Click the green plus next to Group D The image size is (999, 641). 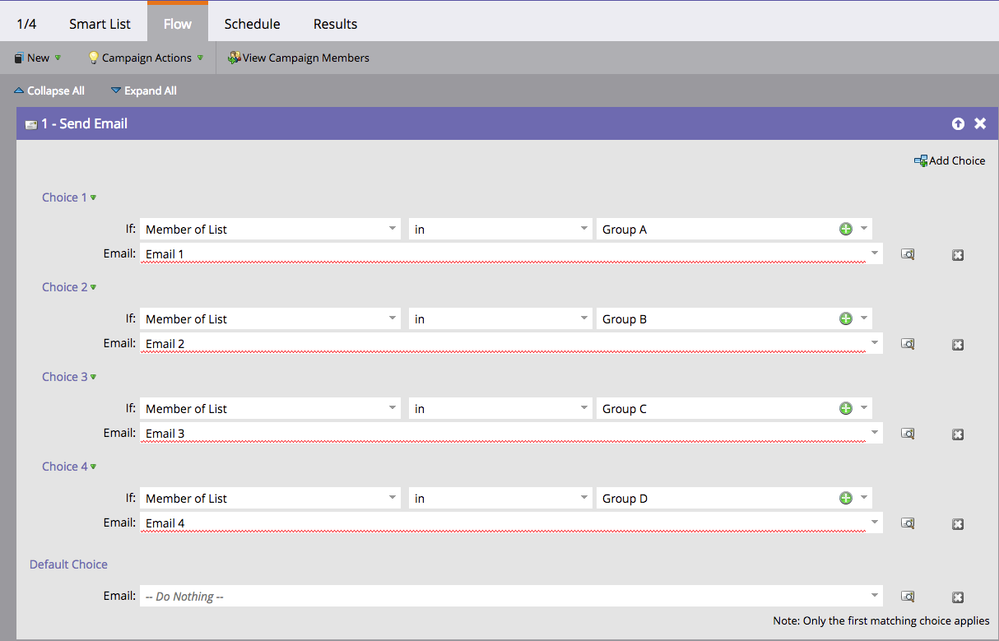[846, 498]
